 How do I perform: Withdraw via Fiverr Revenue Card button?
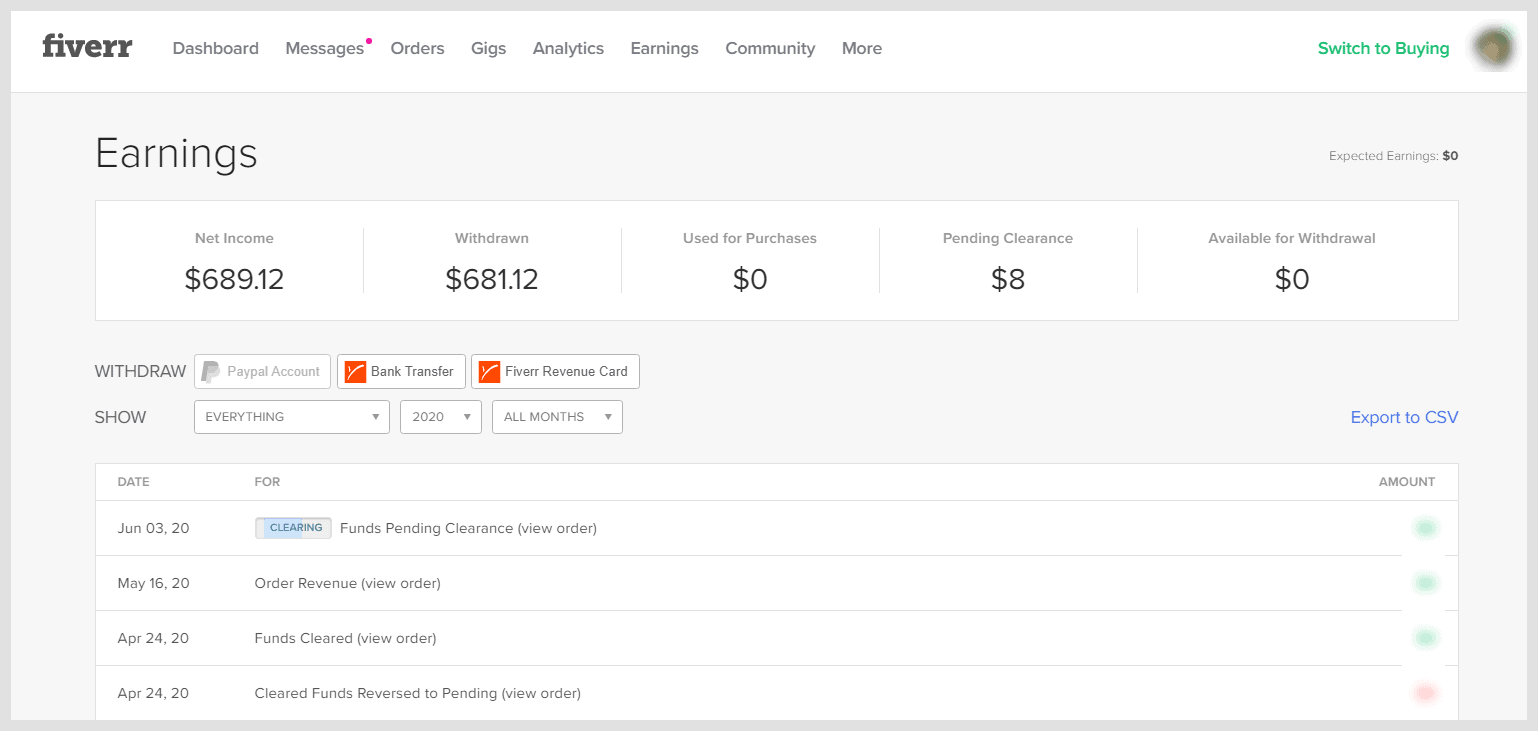pos(555,371)
